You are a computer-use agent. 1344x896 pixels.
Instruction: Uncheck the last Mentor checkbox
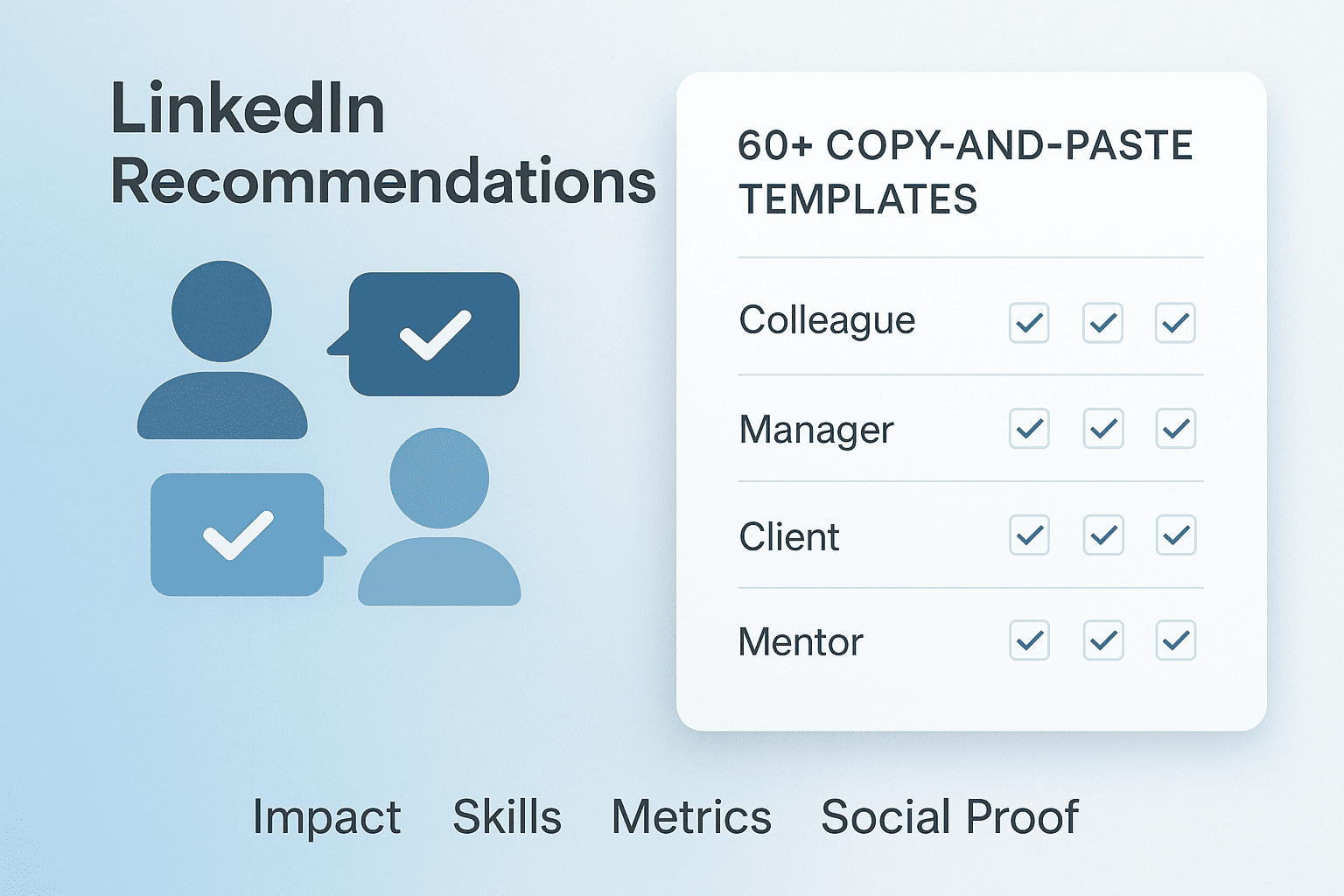(x=1175, y=640)
